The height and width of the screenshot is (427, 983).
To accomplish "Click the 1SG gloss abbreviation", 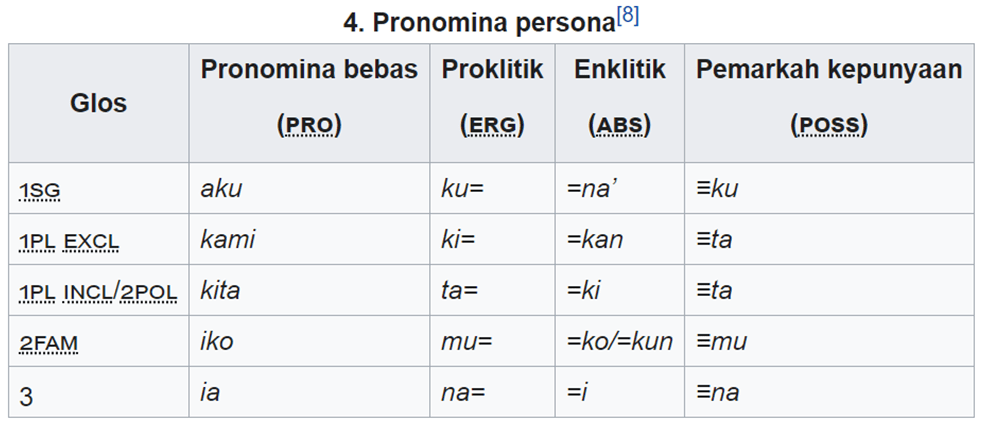I will pos(39,189).
